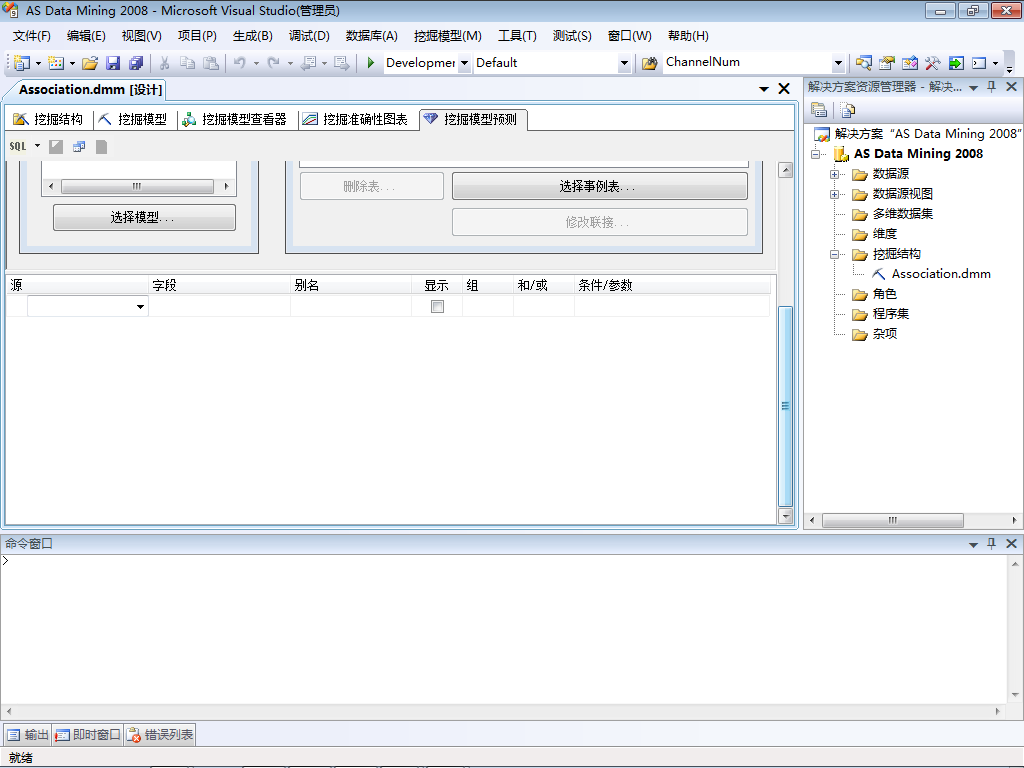Open the 源 dropdown in the first grid row
This screenshot has width=1024, height=768.
click(x=140, y=306)
